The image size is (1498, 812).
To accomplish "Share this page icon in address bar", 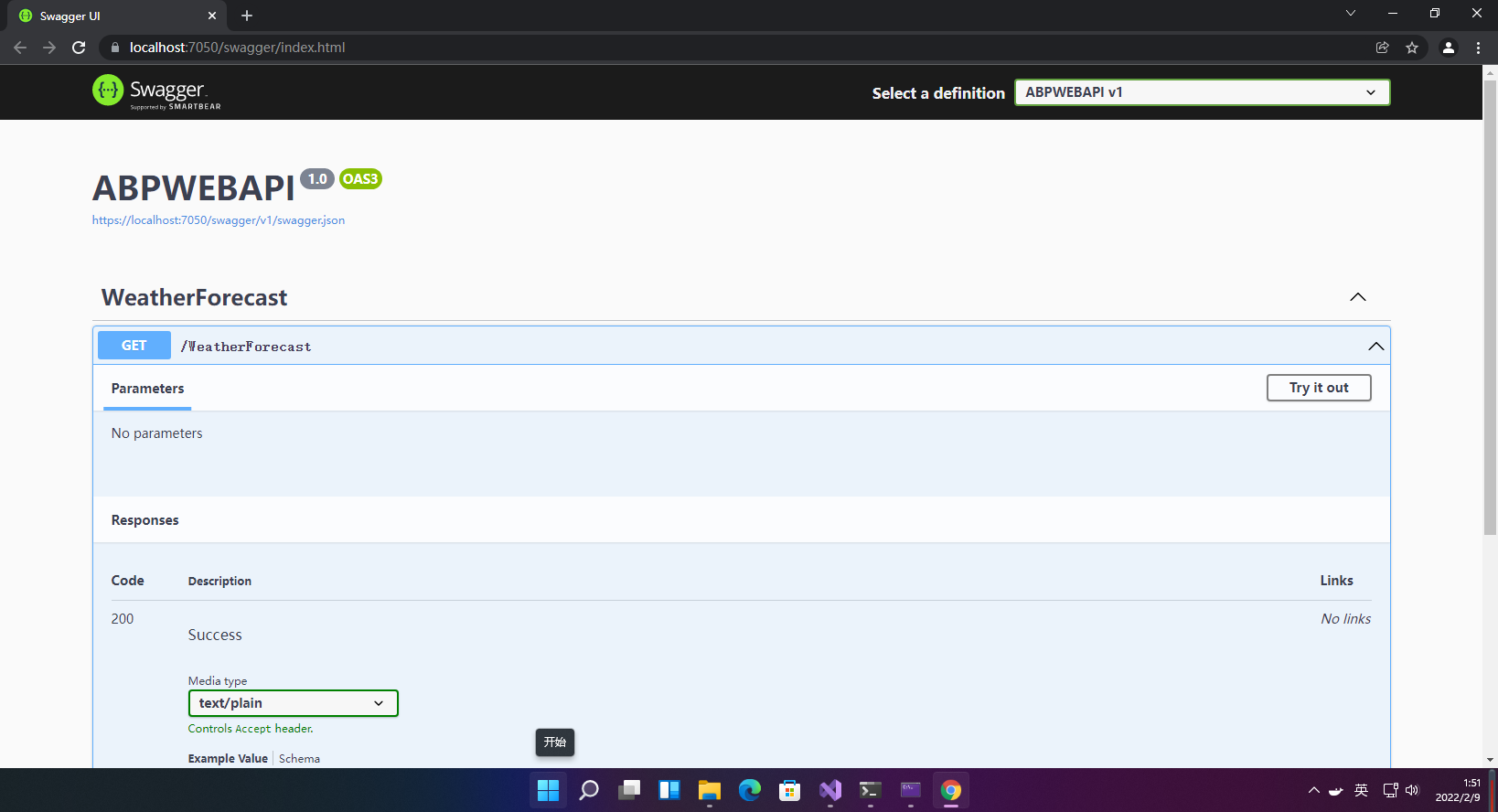I will 1383,48.
